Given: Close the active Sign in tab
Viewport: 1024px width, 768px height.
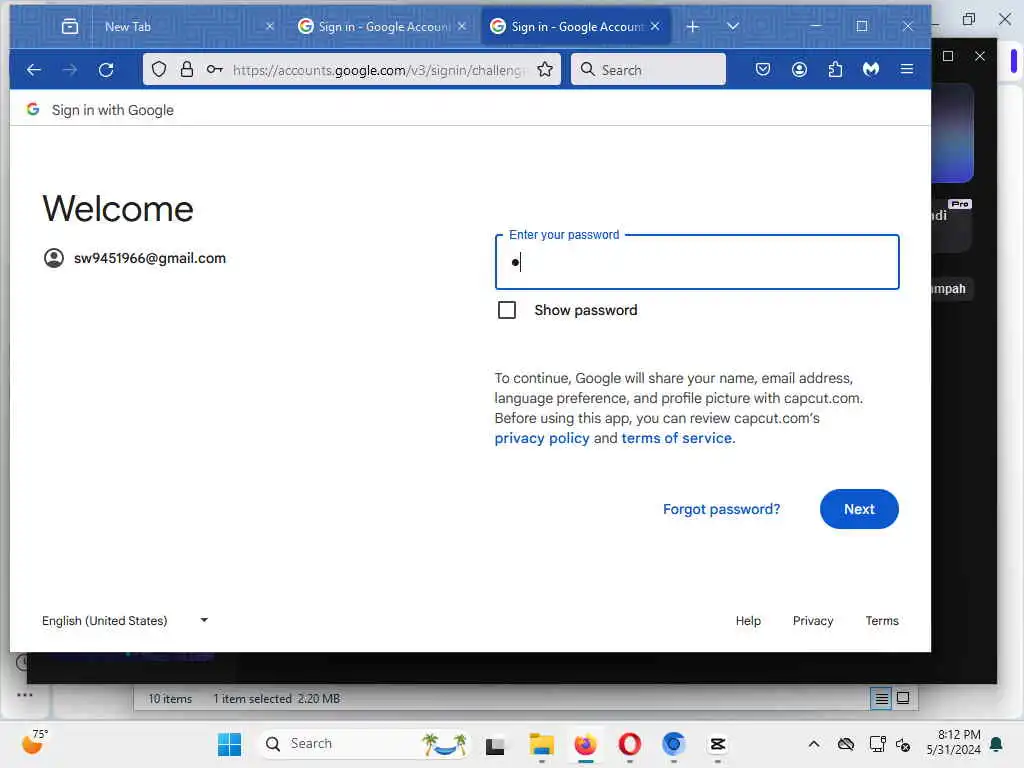Looking at the screenshot, I should [x=655, y=26].
